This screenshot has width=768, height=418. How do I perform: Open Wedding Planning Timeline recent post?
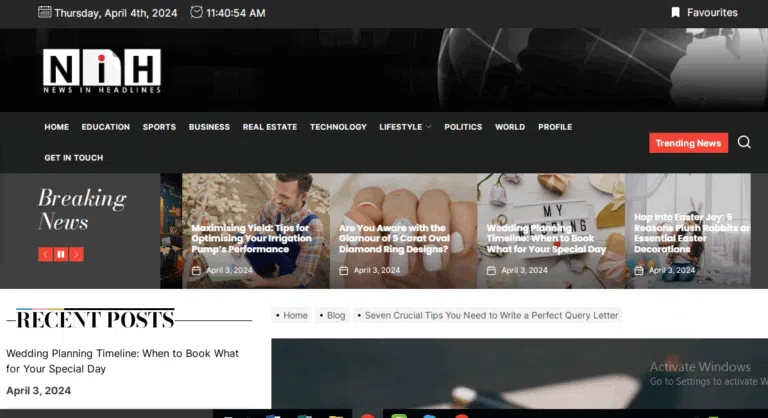pos(122,361)
